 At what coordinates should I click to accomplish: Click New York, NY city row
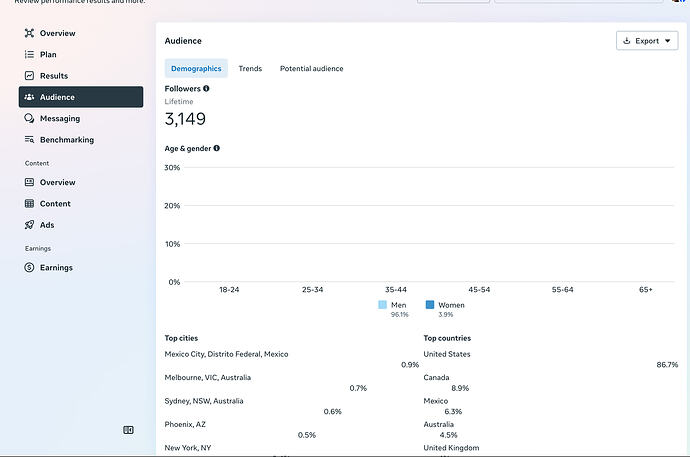[x=188, y=448]
